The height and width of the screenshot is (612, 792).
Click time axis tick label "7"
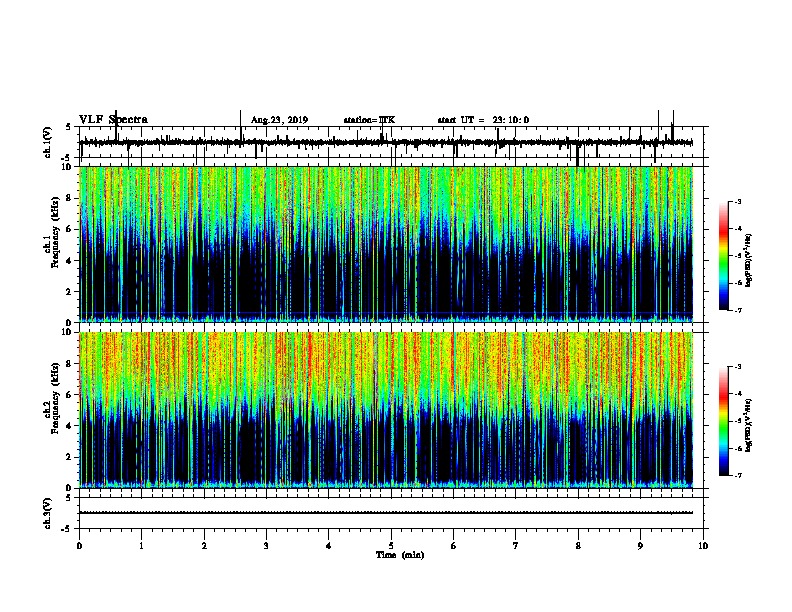pos(516,546)
